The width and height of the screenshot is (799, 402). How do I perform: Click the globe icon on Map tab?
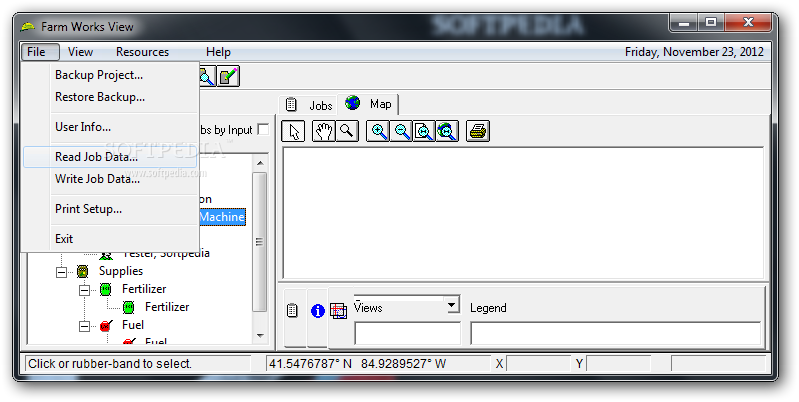click(353, 103)
